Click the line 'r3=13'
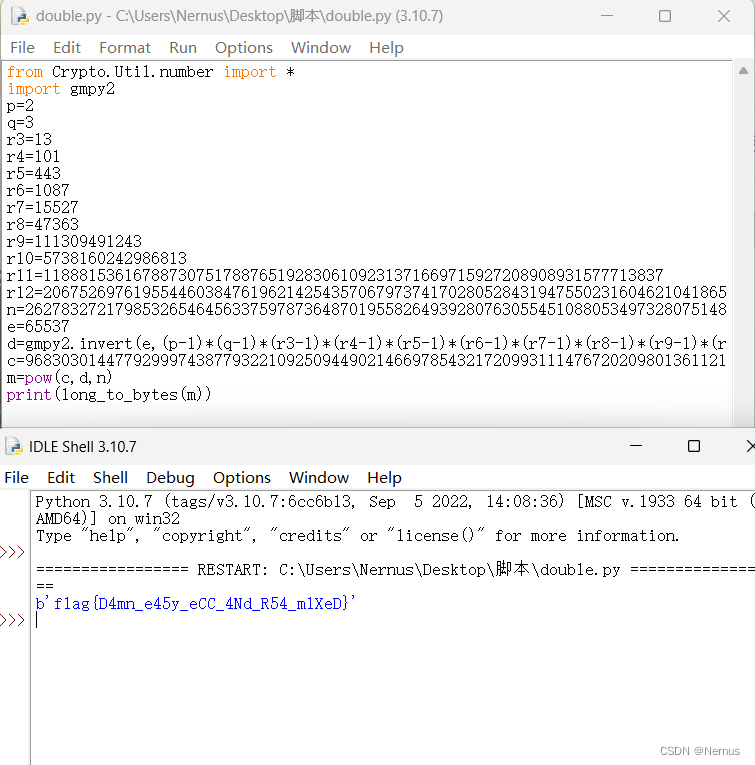Viewport: 755px width, 765px height. click(x=29, y=140)
